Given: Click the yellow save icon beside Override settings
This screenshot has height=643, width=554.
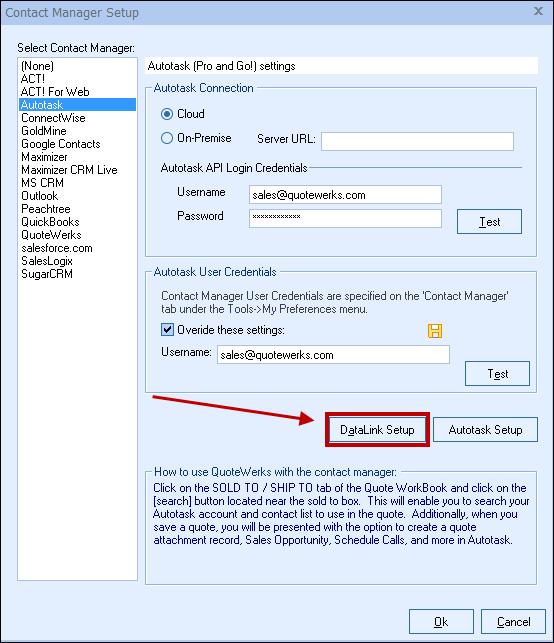Looking at the screenshot, I should click(x=435, y=331).
